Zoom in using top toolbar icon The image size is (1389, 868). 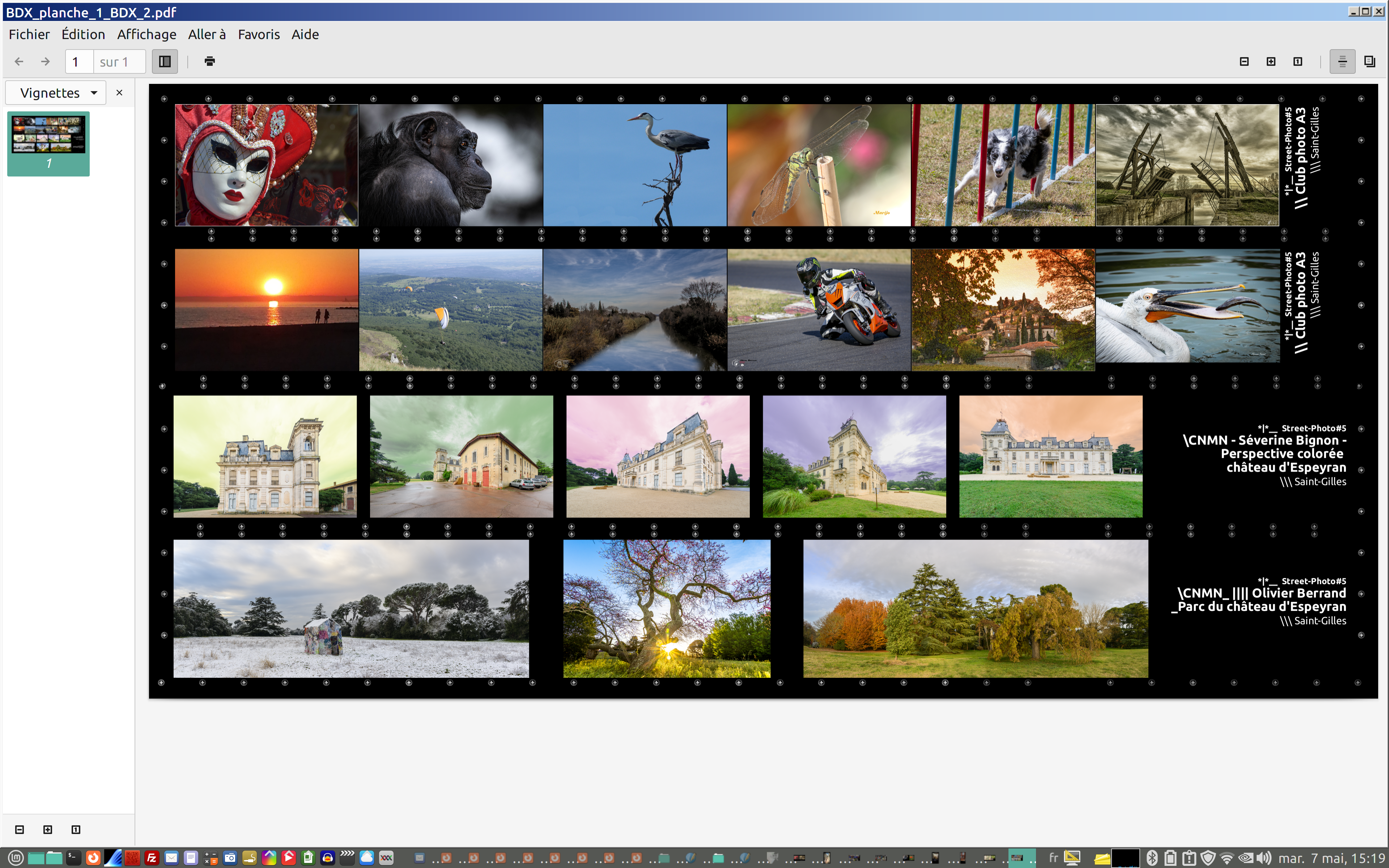[x=1271, y=61]
